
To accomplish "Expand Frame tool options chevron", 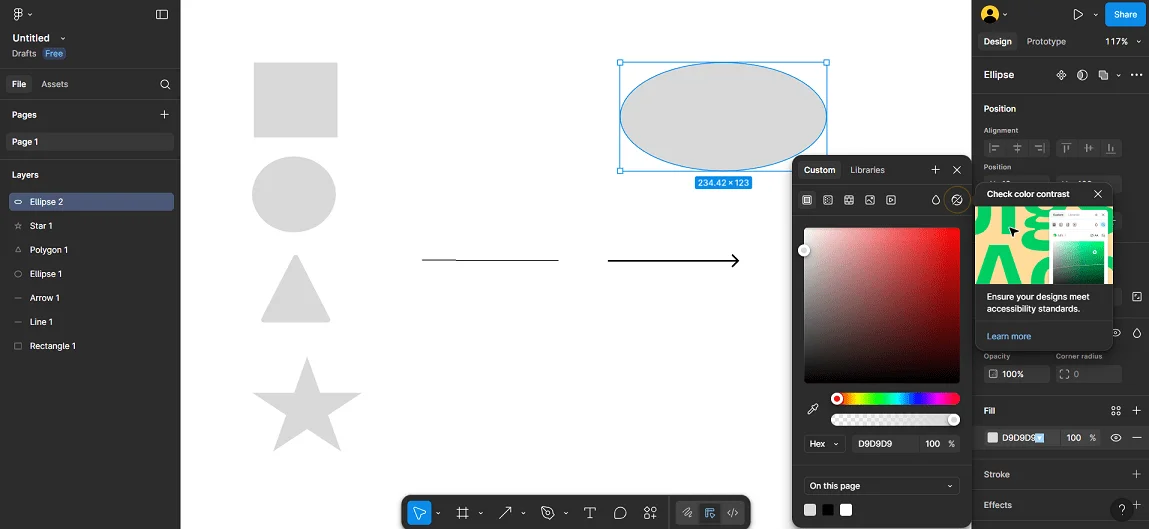I will (481, 513).
